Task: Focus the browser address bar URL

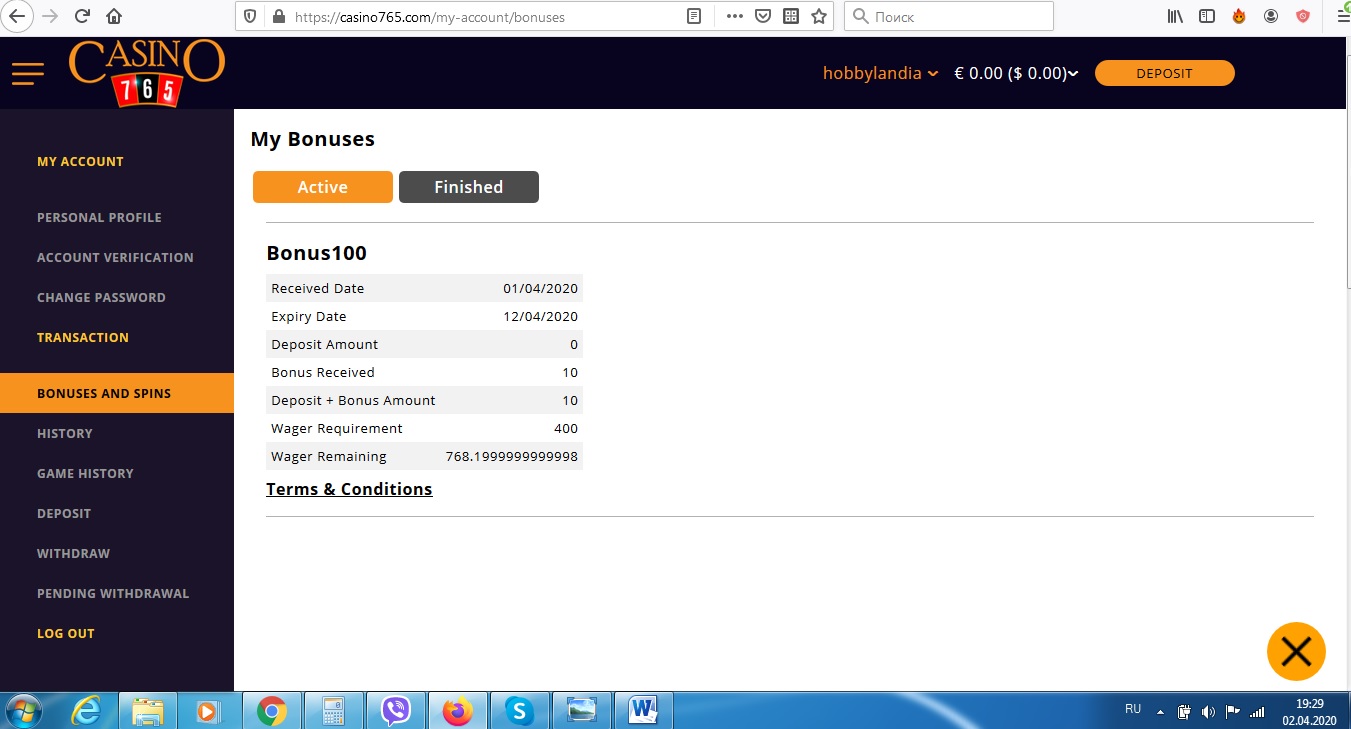Action: pyautogui.click(x=430, y=16)
